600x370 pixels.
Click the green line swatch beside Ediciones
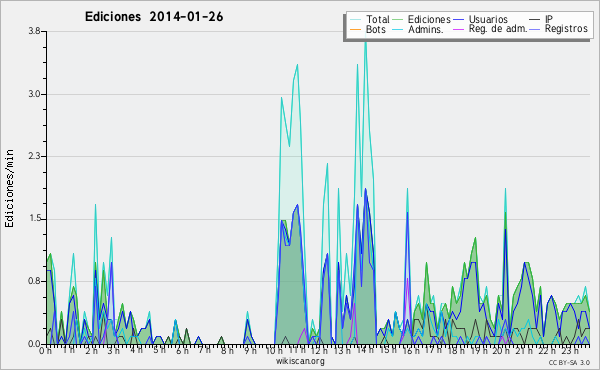click(398, 20)
